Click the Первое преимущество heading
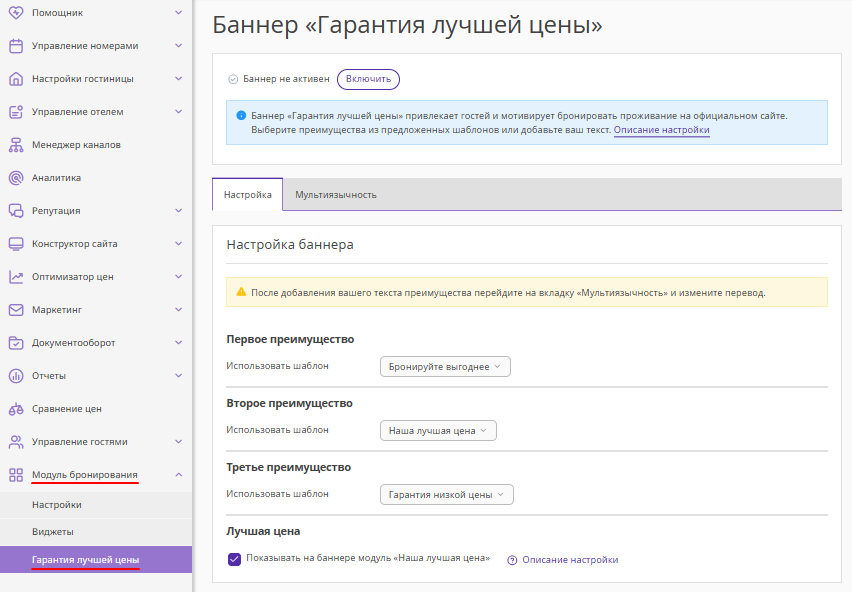 tap(290, 339)
